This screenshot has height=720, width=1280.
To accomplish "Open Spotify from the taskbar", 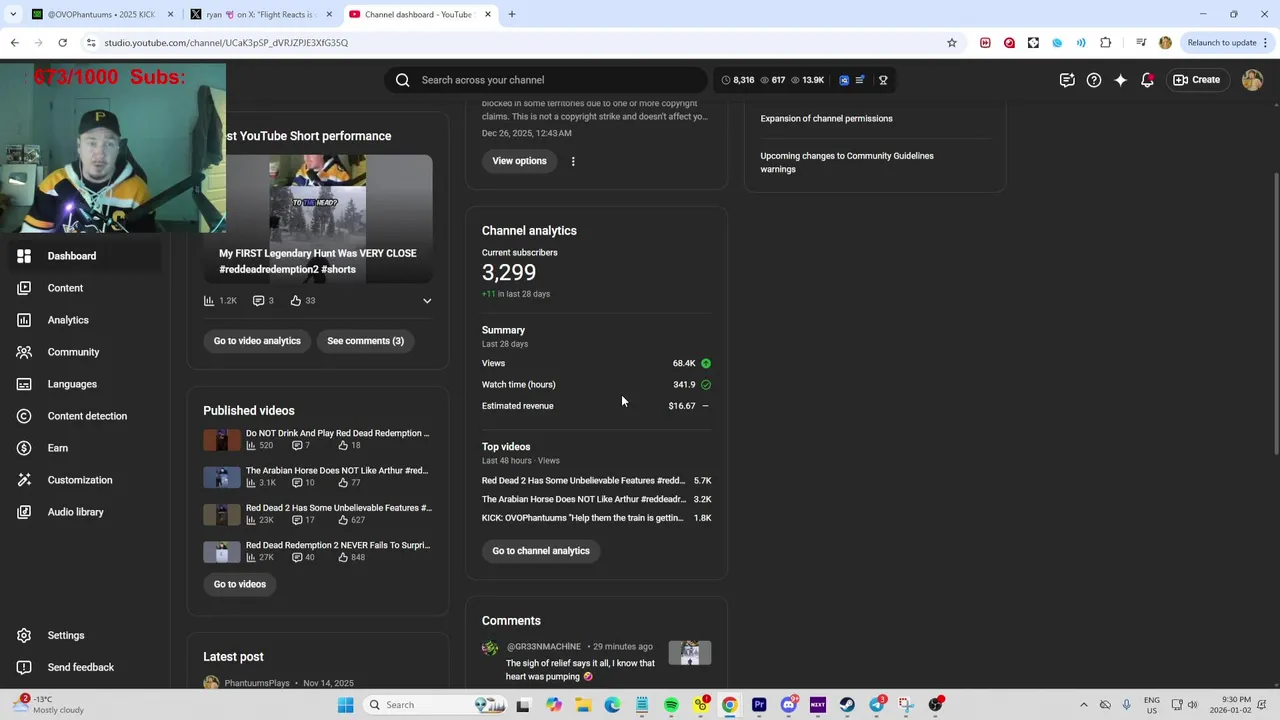I will pos(671,705).
